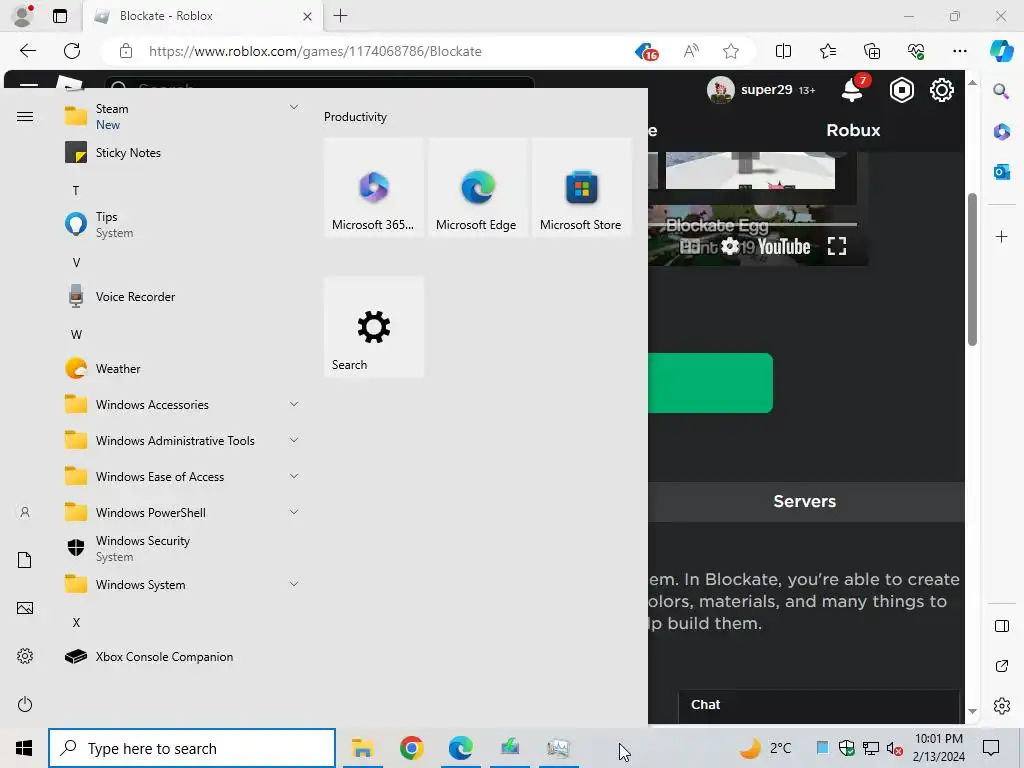Screen dimensions: 1024x768
Task: Open File Explorer from the taskbar
Action: coord(362,748)
